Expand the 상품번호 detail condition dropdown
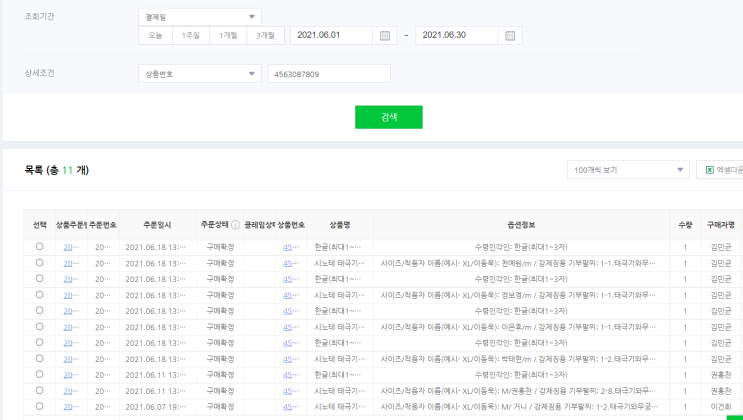The width and height of the screenshot is (743, 420). [199, 73]
